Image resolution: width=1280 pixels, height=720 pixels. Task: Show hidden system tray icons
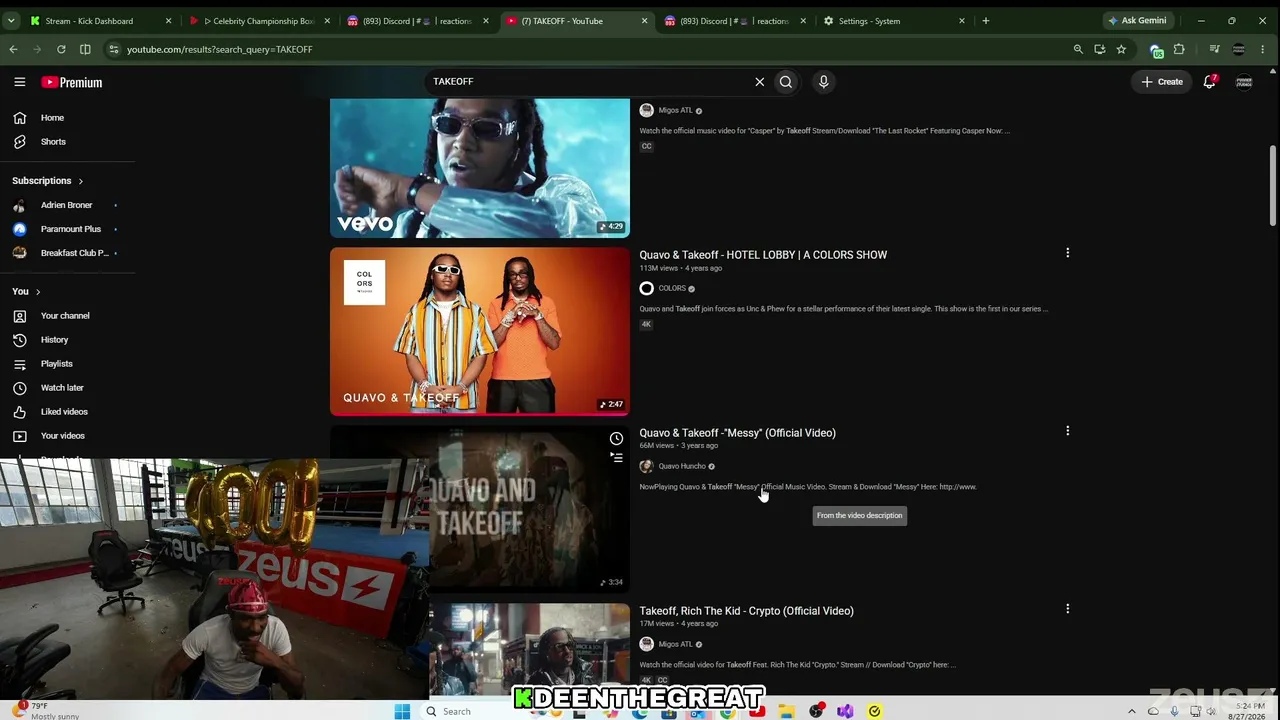tap(1132, 711)
